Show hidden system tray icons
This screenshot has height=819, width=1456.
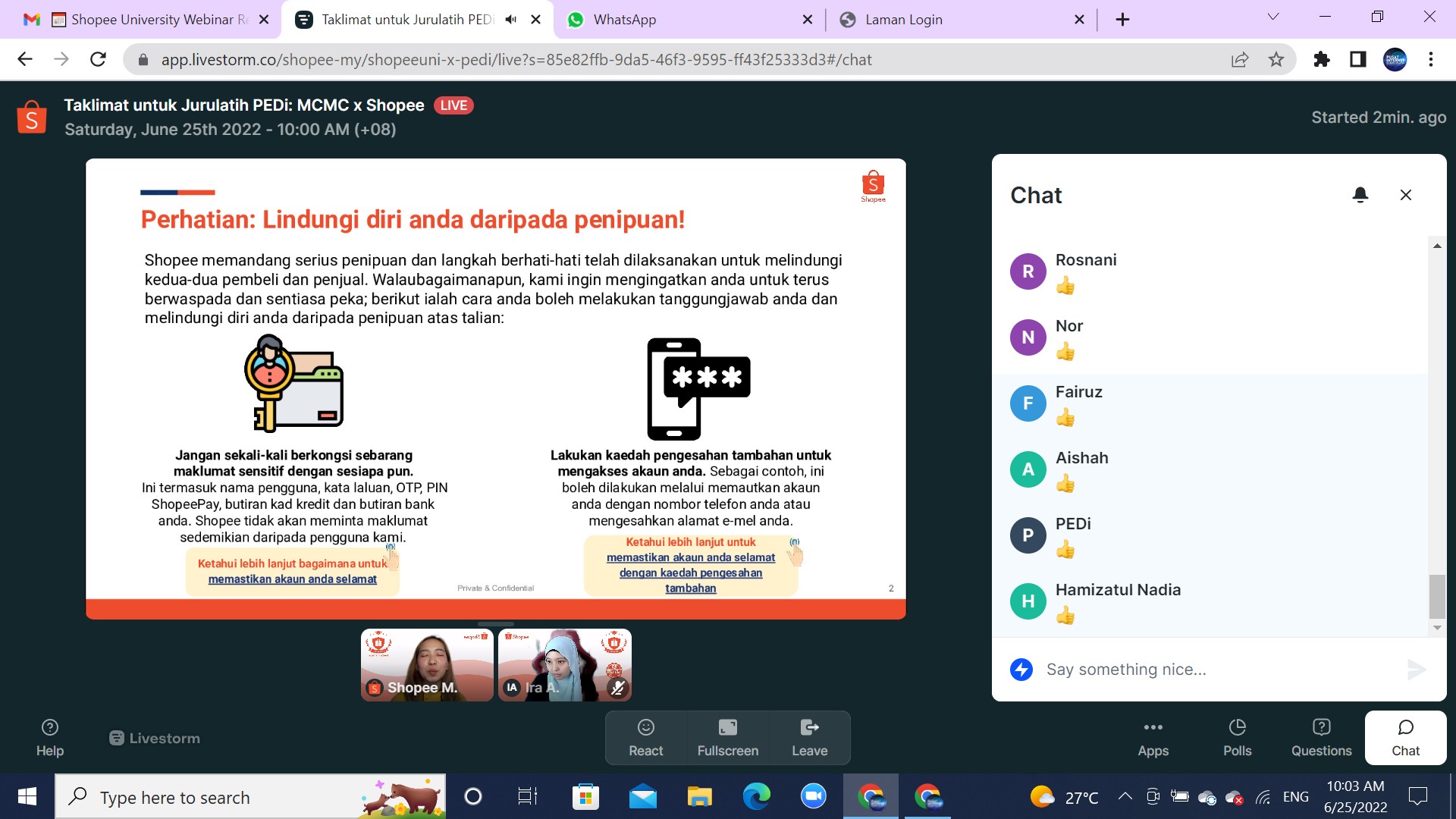(x=1125, y=796)
